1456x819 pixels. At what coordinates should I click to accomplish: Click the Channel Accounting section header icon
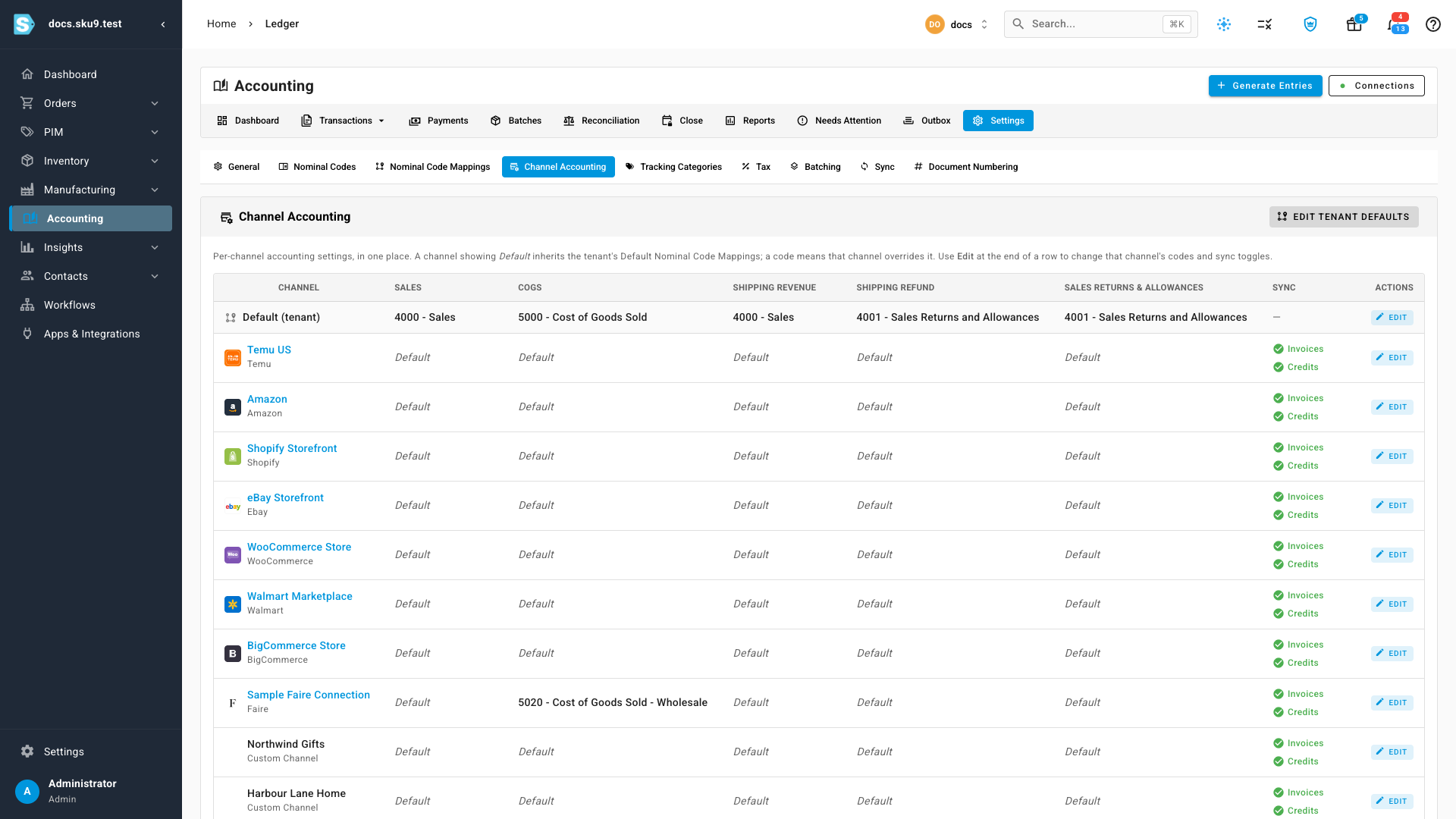(x=226, y=218)
